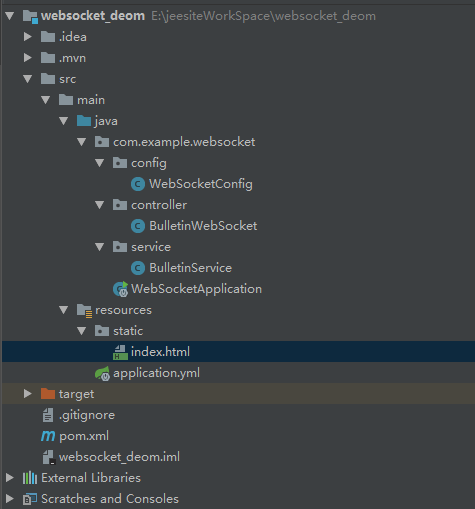Click the Maven pom.xml icon

point(48,436)
